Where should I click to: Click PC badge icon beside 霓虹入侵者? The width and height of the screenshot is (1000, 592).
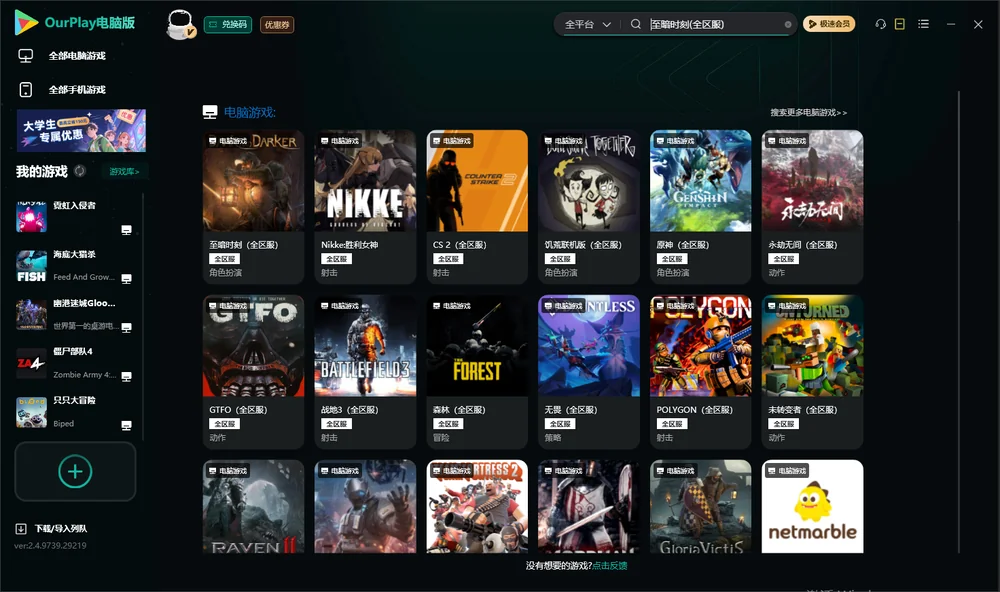(126, 230)
